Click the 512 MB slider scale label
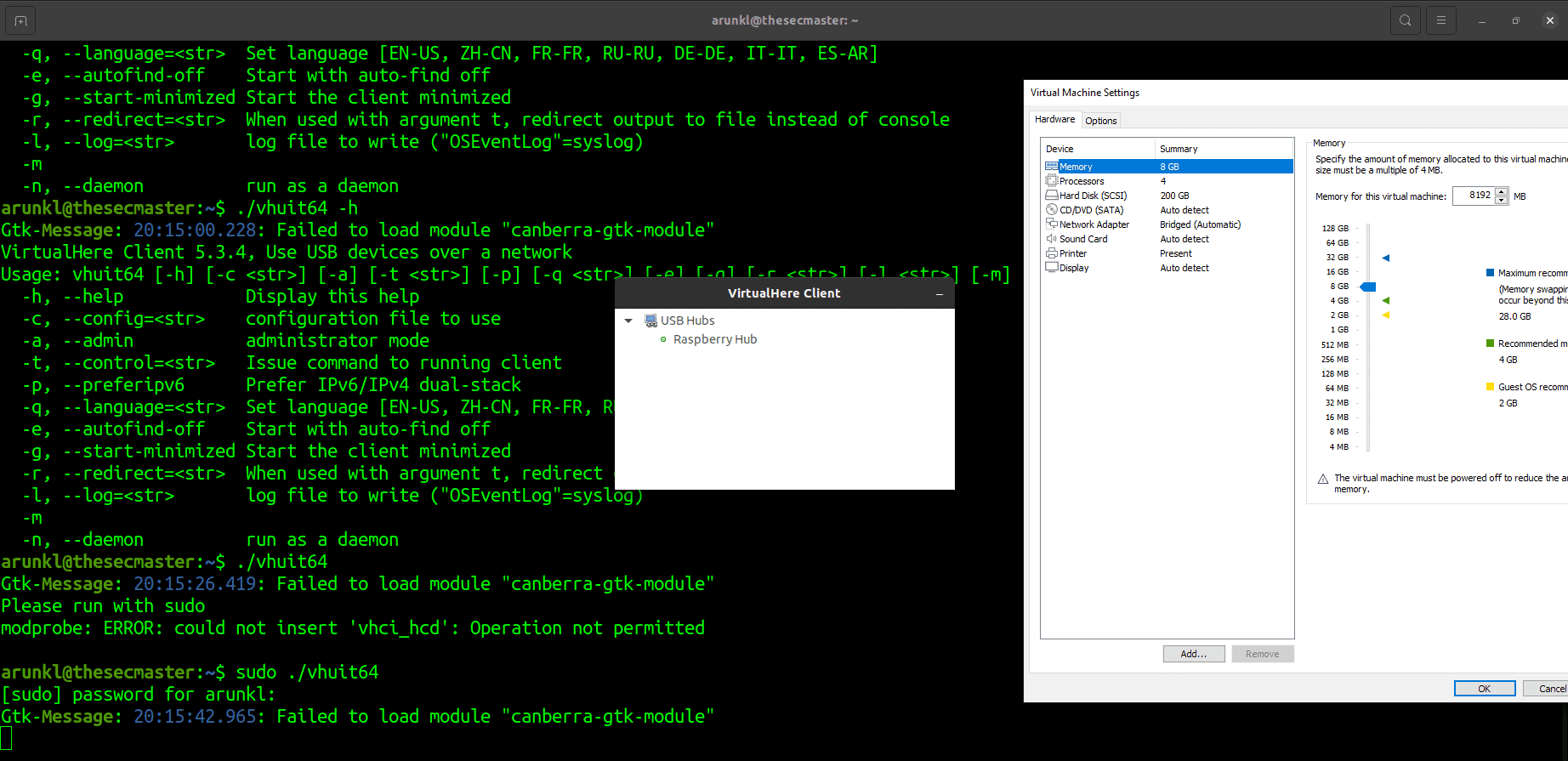 coord(1335,345)
